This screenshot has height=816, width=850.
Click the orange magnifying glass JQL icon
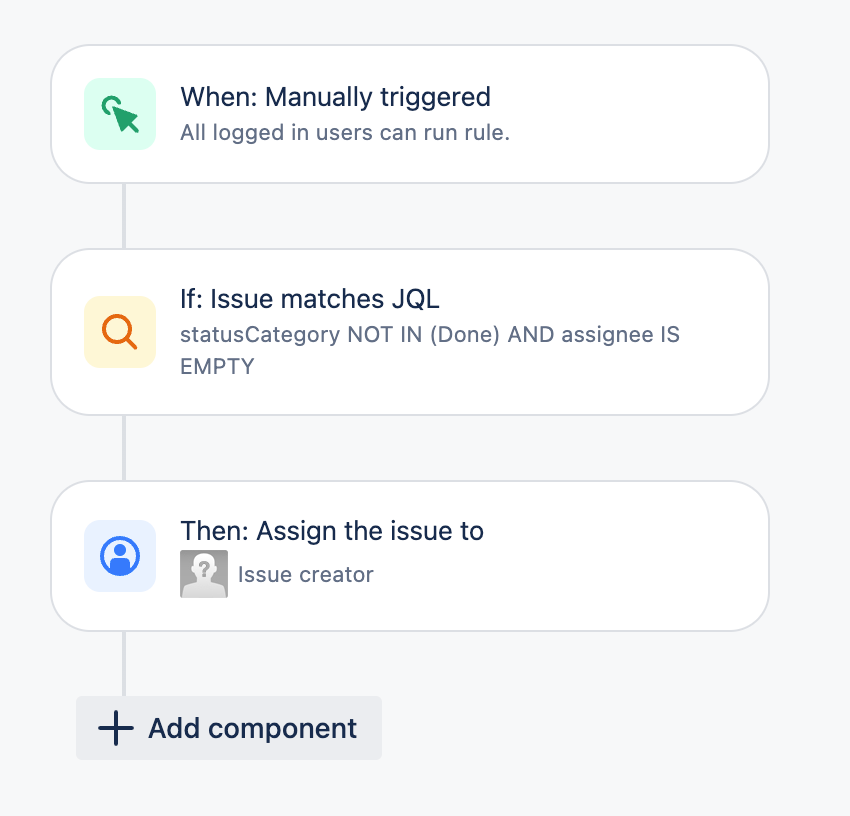coord(120,332)
